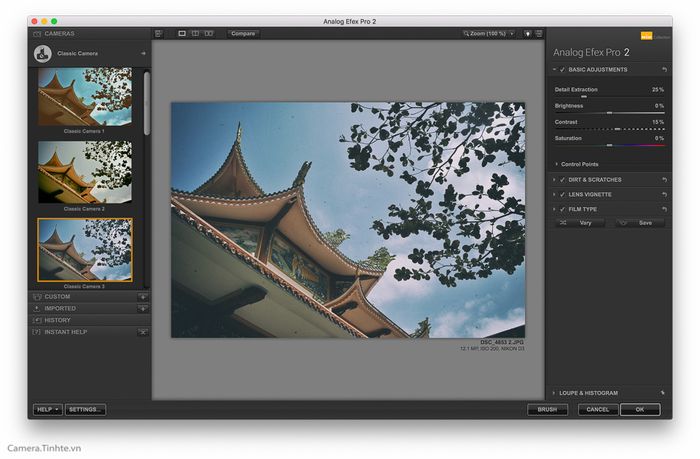The width and height of the screenshot is (700, 459).
Task: Click the Settings button
Action: tap(85, 409)
